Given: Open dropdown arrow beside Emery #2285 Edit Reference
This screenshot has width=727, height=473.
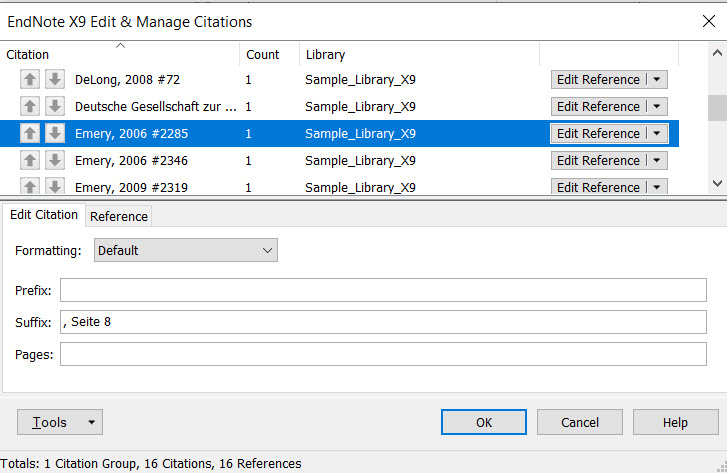Looking at the screenshot, I should click(x=657, y=134).
